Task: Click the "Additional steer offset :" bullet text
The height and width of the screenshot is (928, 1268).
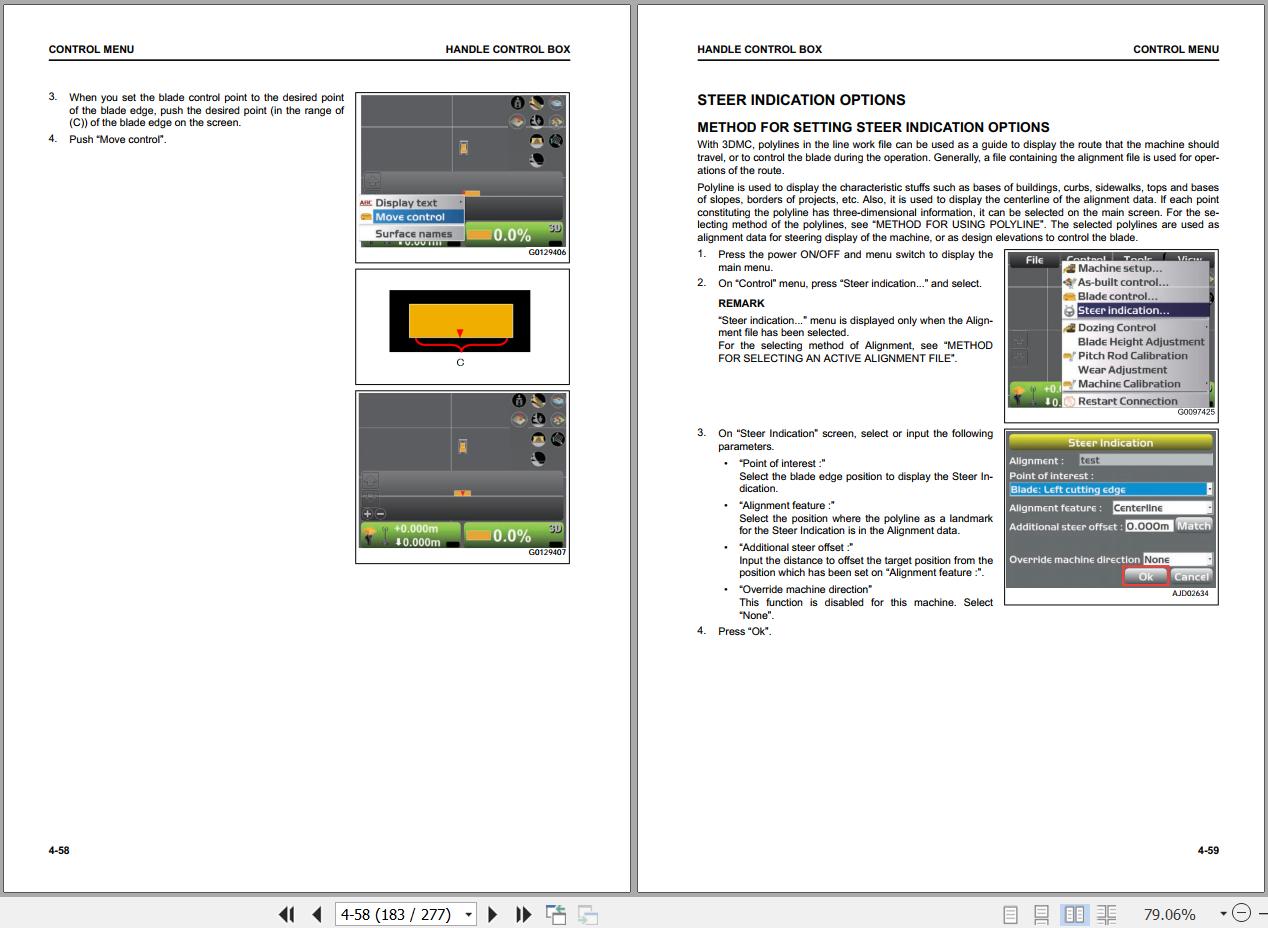Action: [796, 547]
